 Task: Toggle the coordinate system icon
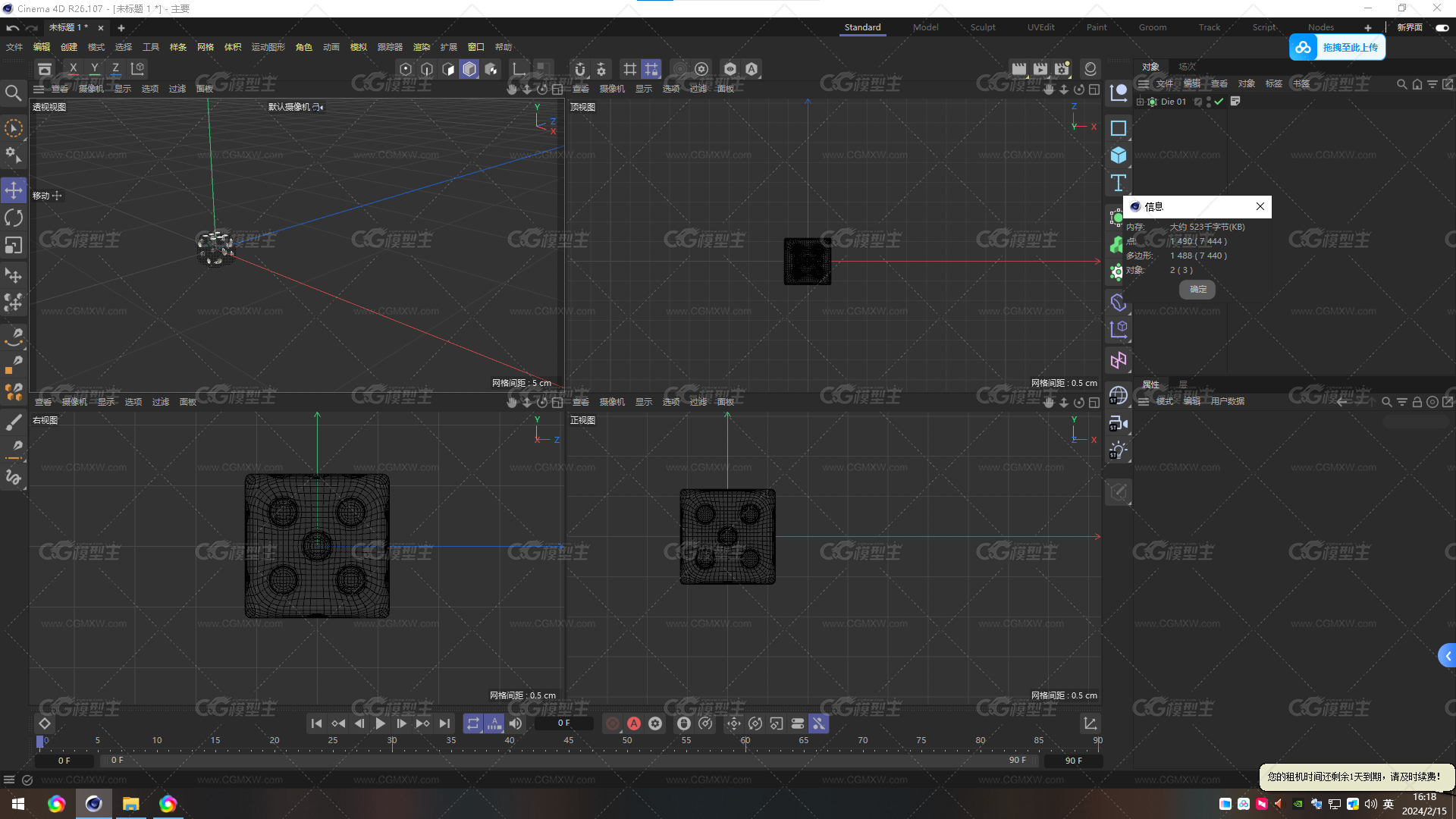pyautogui.click(x=137, y=69)
